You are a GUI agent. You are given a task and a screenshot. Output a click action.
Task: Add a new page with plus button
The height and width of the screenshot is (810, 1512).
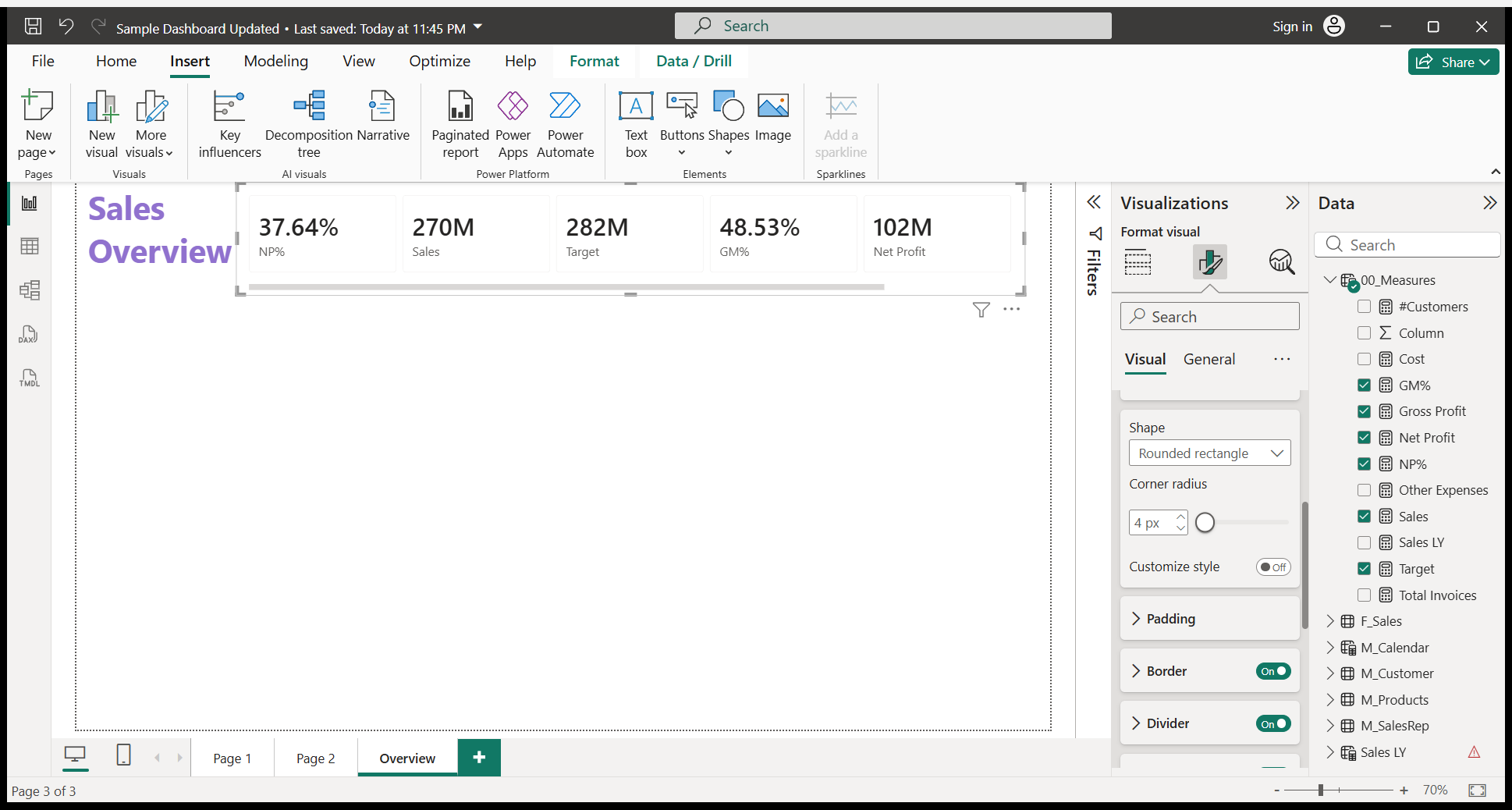(479, 758)
